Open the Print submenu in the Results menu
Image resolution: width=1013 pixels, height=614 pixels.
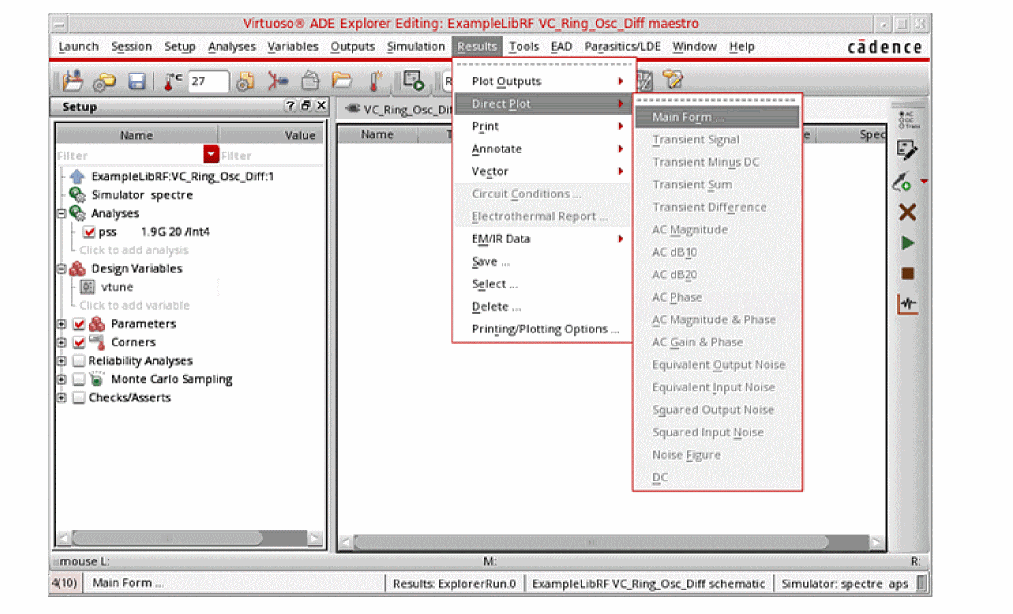(x=544, y=126)
